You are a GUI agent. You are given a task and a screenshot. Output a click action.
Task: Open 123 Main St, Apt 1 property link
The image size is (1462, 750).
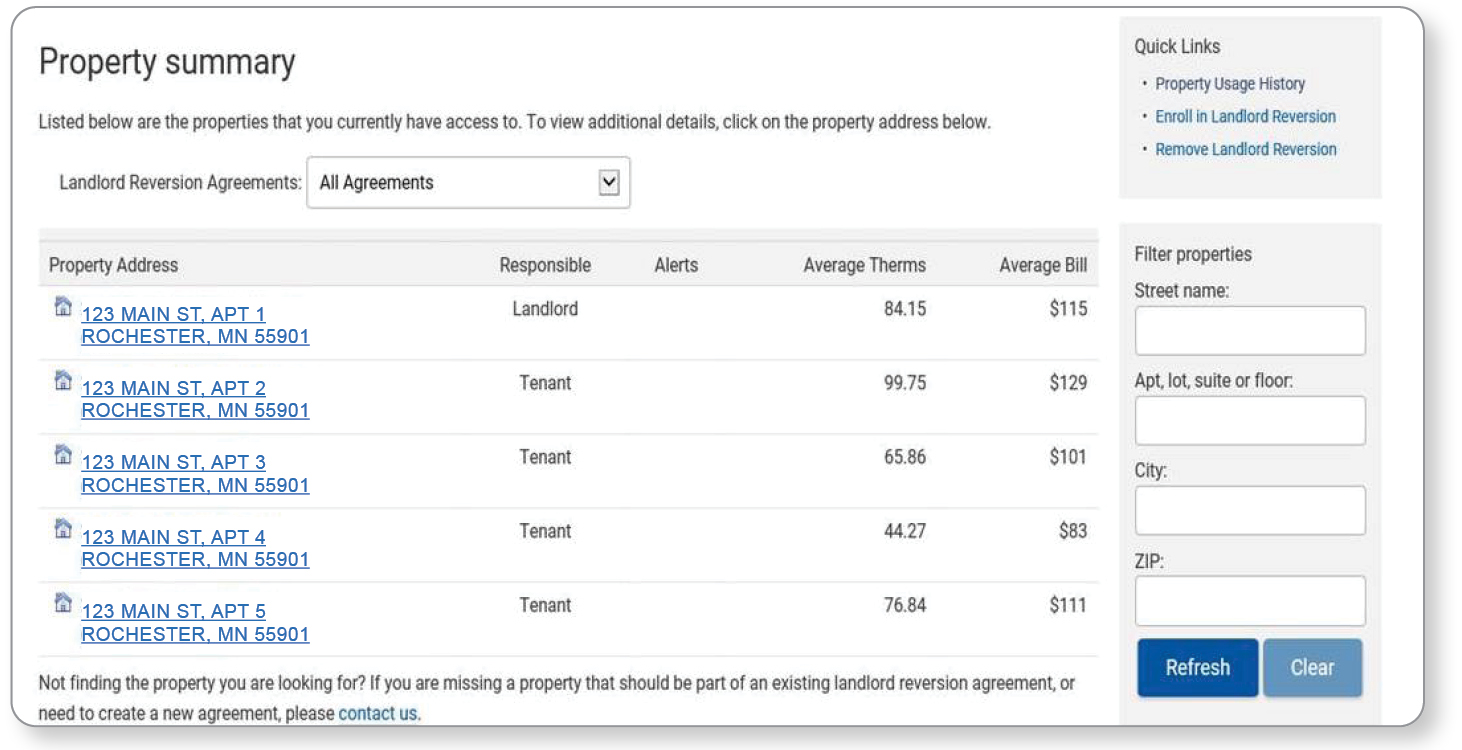195,325
